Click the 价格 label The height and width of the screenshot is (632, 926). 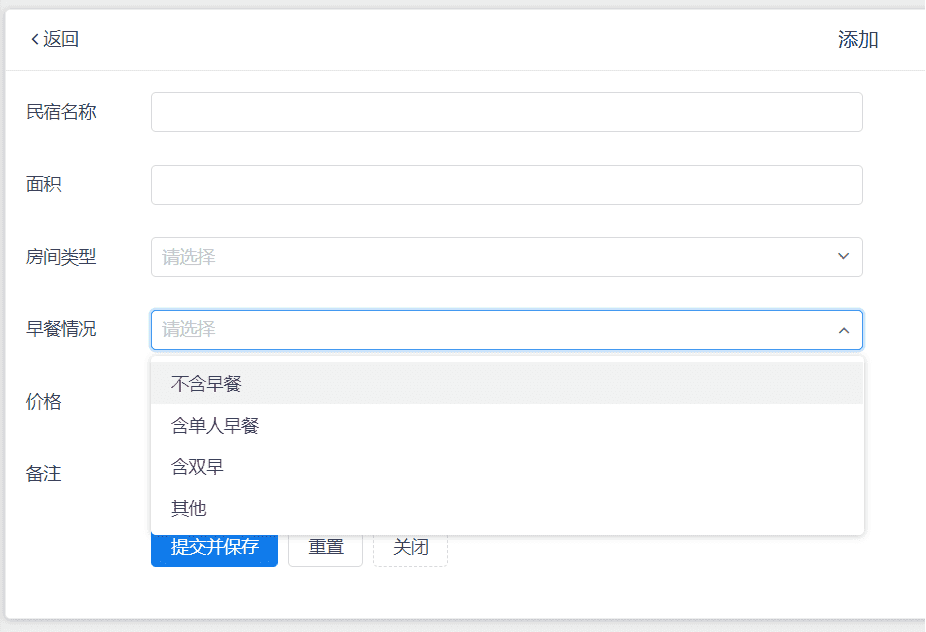coord(44,402)
